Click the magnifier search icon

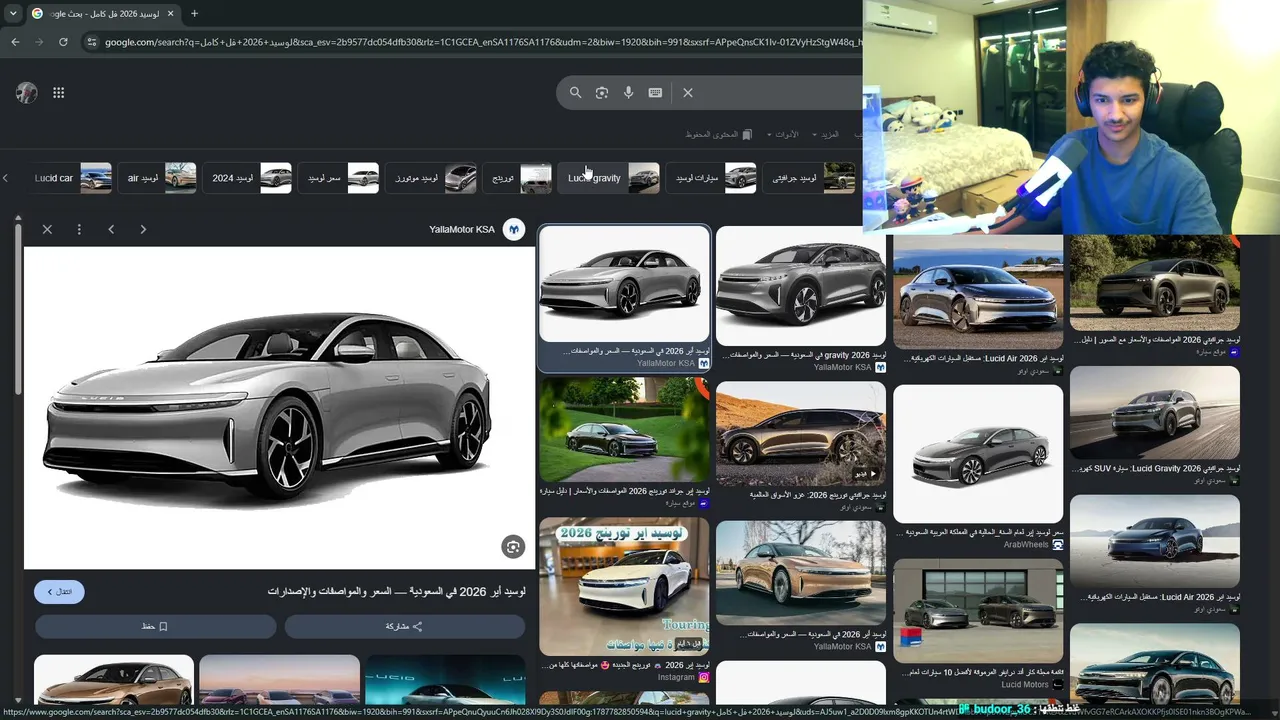click(575, 93)
